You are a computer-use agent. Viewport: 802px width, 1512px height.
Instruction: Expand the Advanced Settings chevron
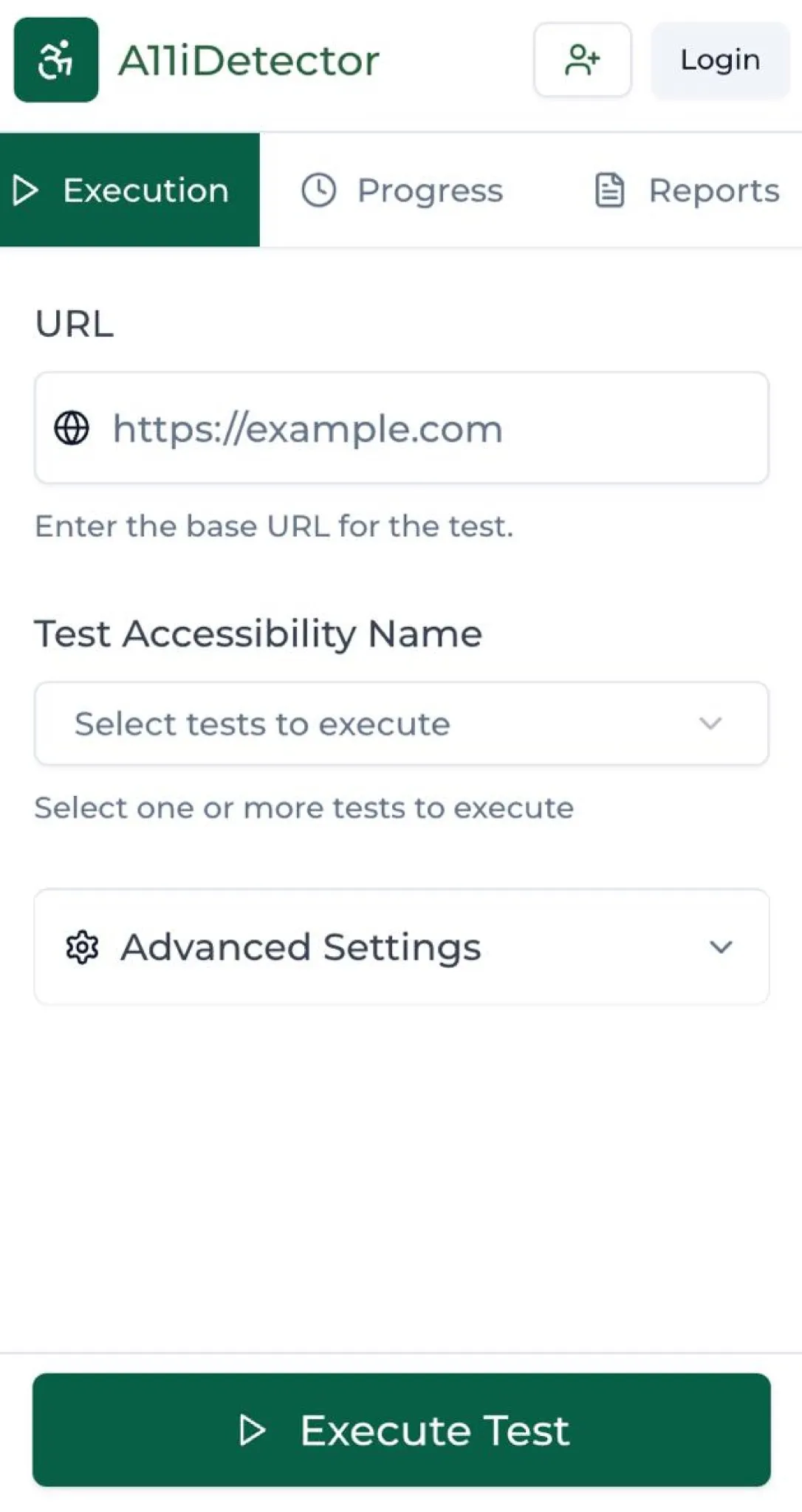(x=721, y=947)
